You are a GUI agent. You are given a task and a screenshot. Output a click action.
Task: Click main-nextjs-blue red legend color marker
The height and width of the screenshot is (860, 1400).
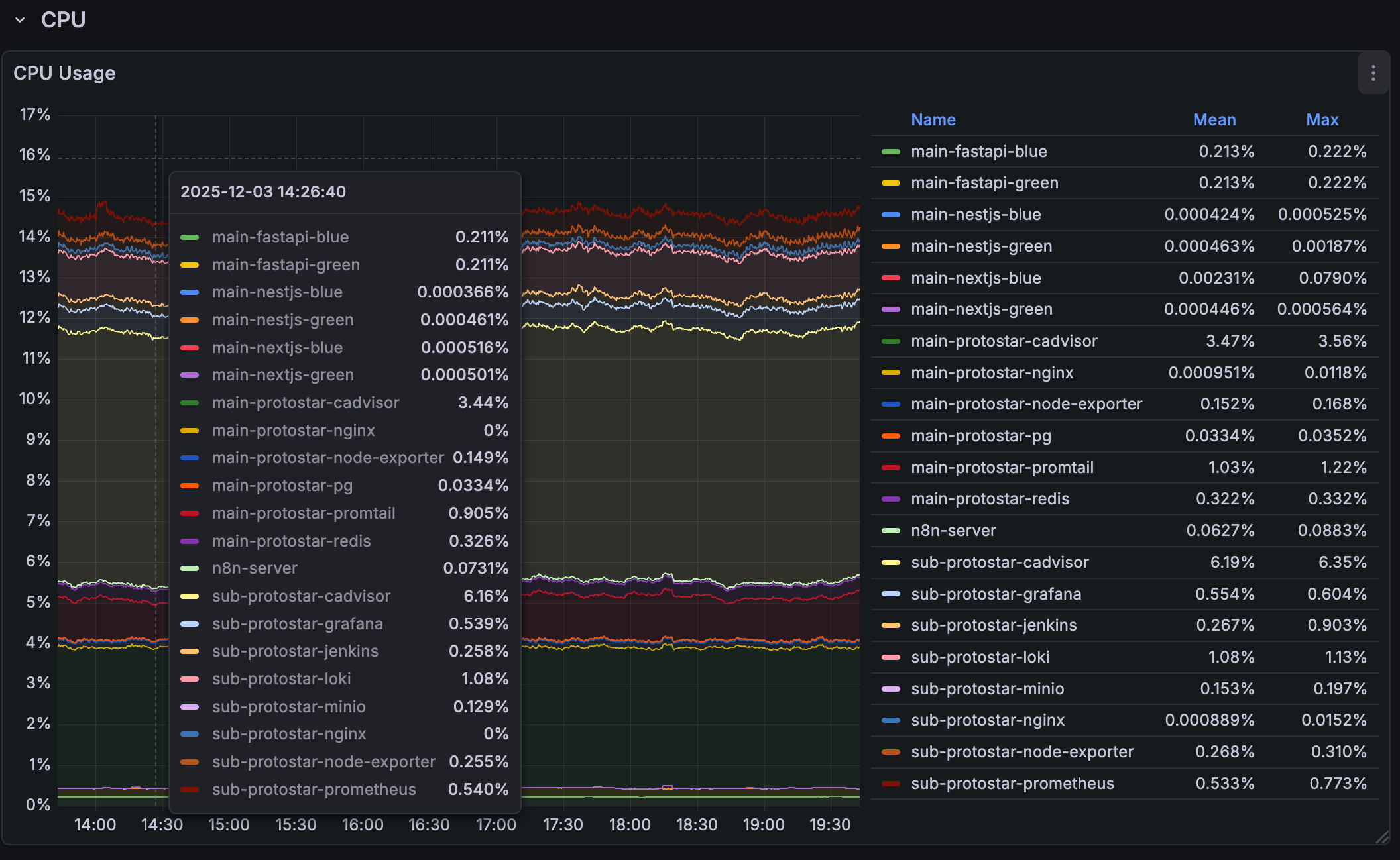tap(890, 278)
